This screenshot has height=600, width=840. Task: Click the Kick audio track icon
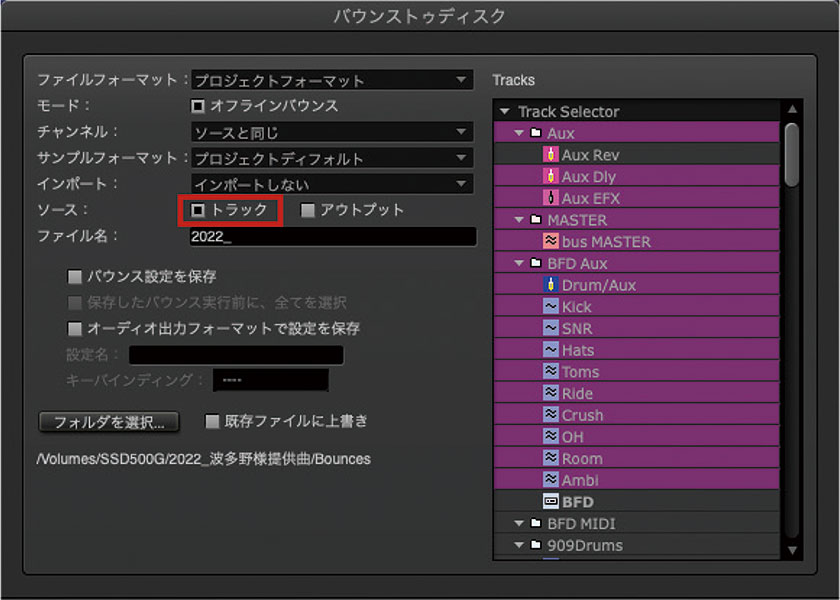551,306
